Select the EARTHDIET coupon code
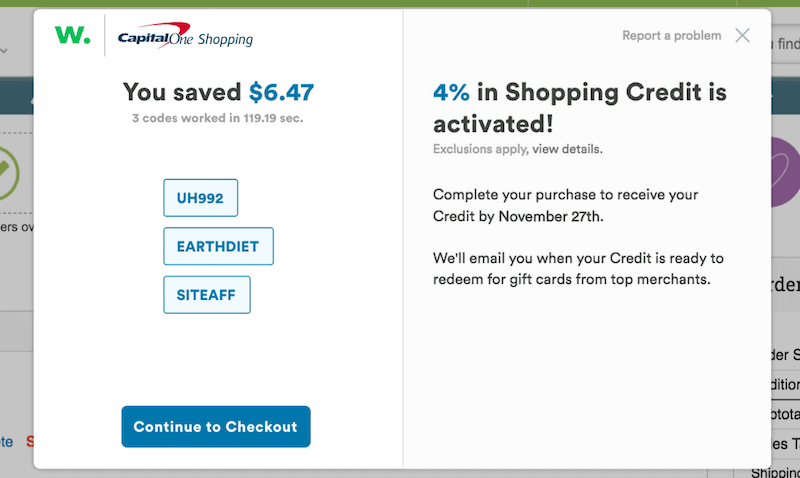The width and height of the screenshot is (800, 478). [x=218, y=246]
